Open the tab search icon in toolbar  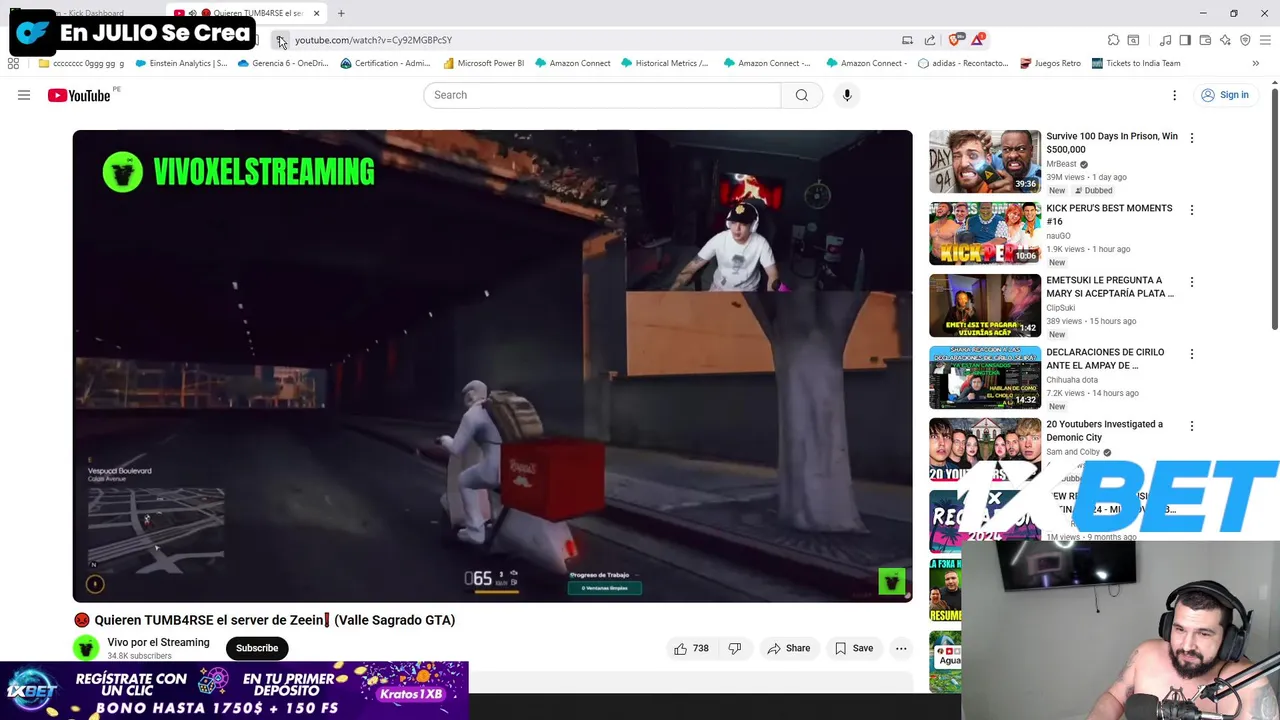point(1133,40)
